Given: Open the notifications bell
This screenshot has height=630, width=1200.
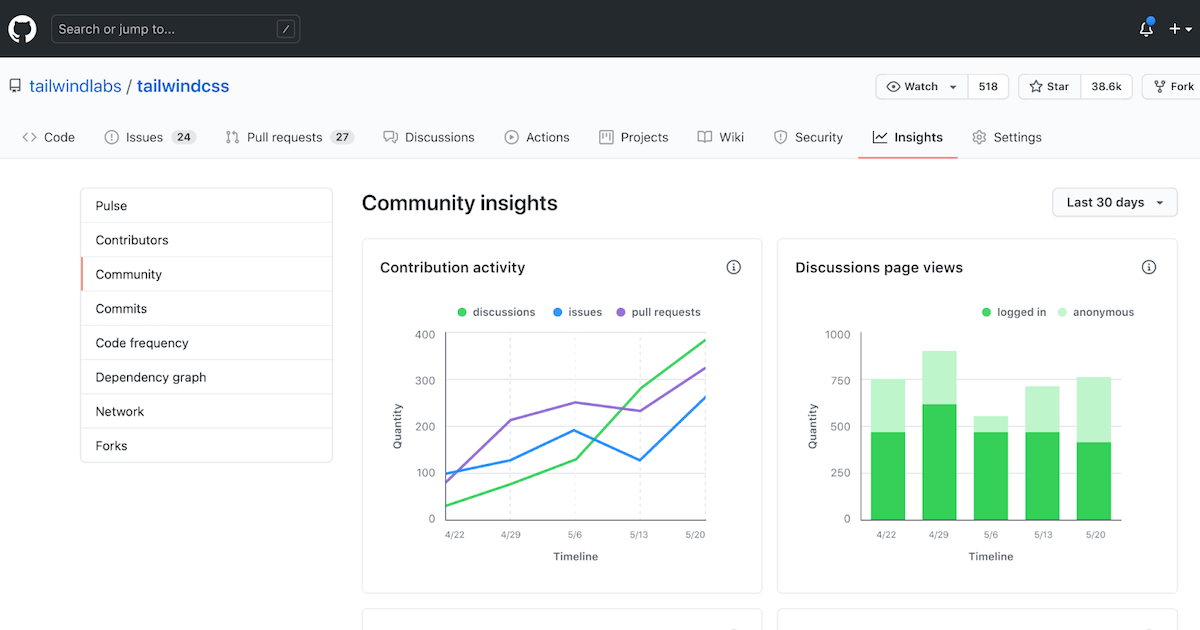Looking at the screenshot, I should [x=1146, y=29].
